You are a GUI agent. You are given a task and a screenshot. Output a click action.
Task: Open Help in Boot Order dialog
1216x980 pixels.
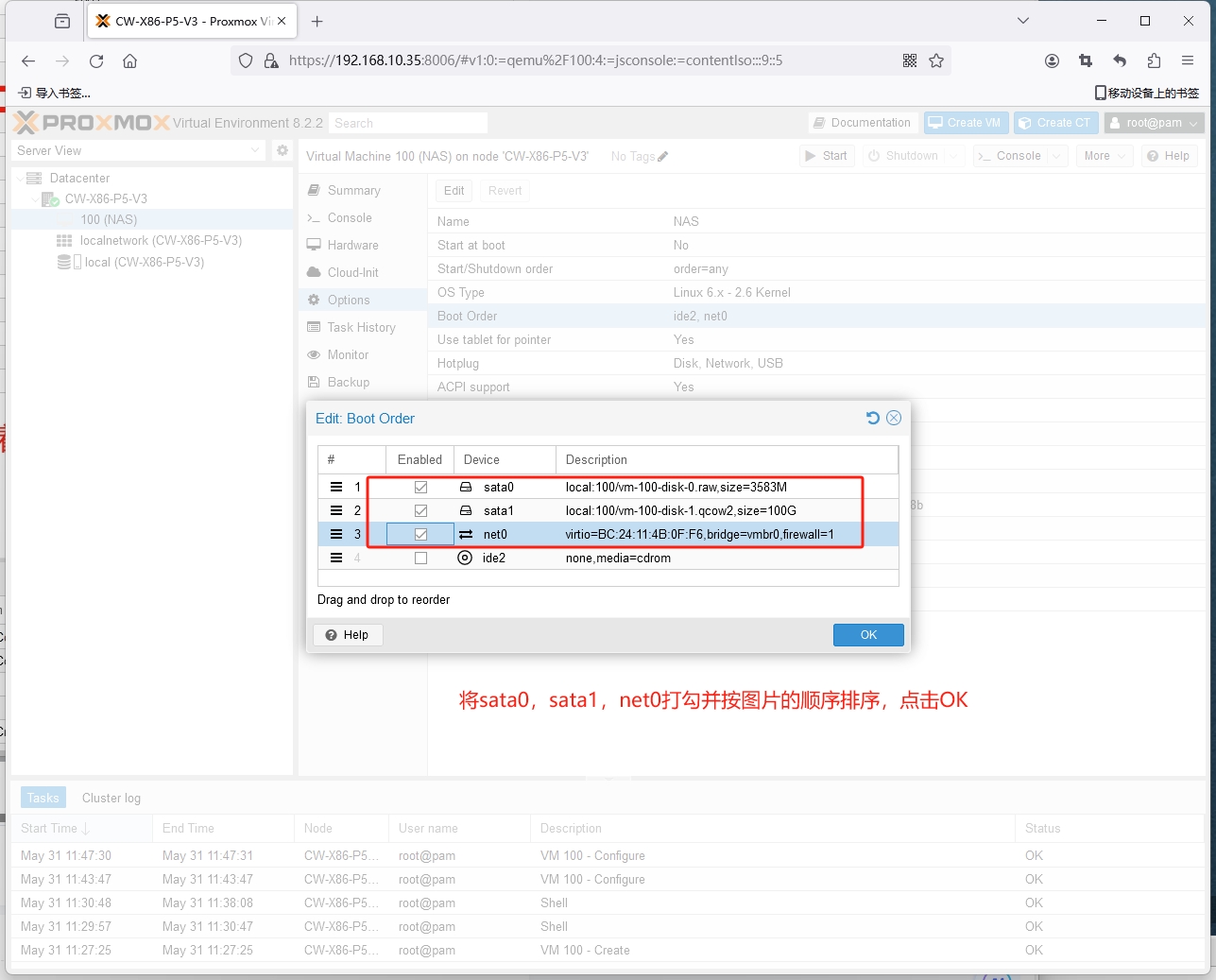(x=347, y=635)
